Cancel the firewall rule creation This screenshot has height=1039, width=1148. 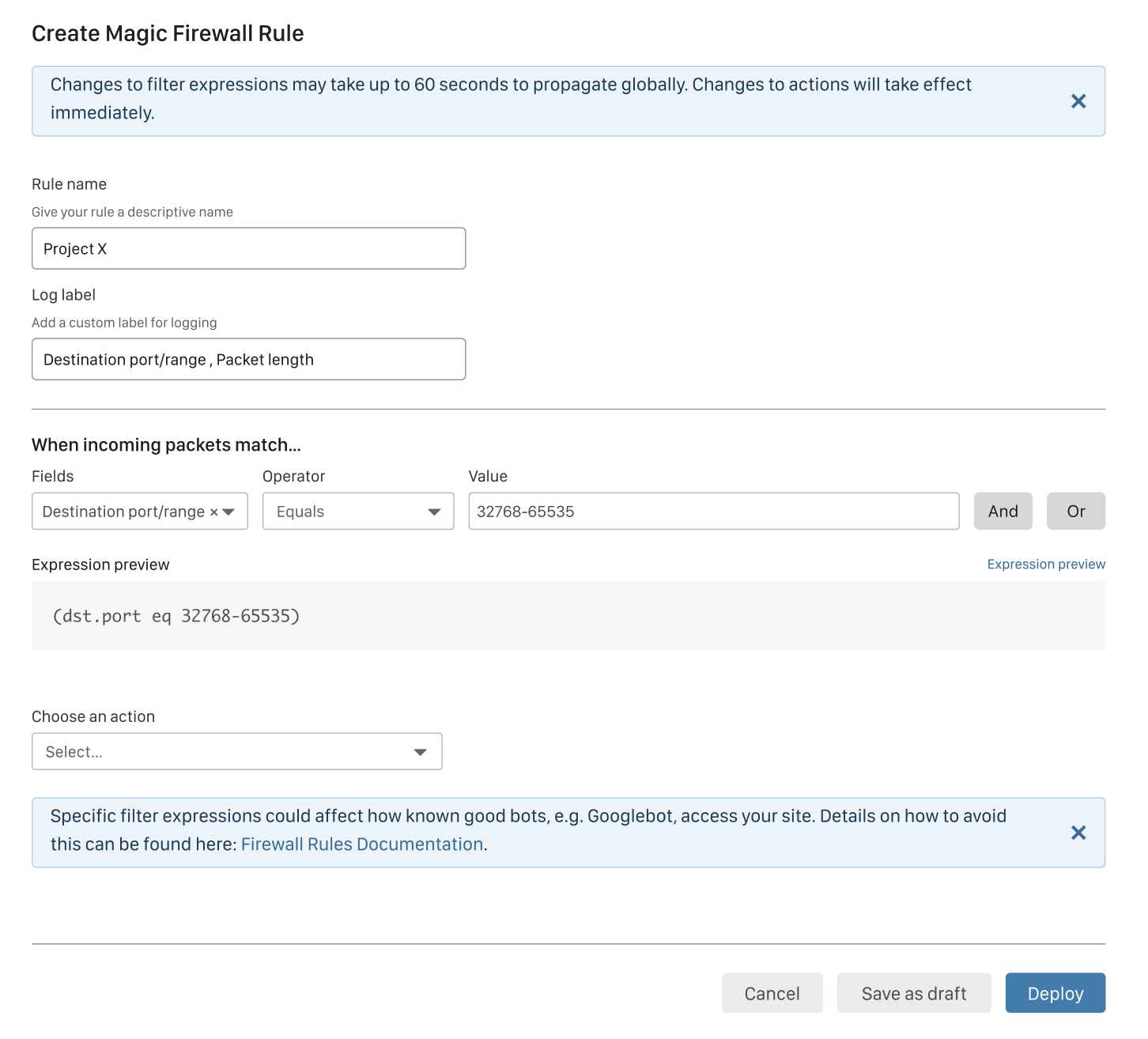click(772, 993)
